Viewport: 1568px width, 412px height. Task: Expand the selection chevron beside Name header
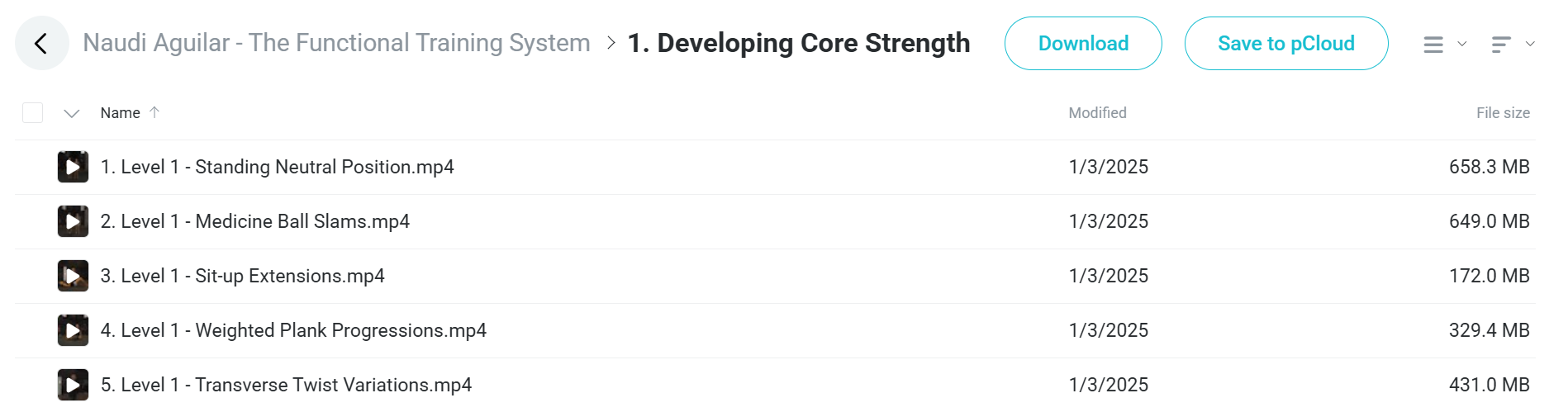[x=72, y=113]
